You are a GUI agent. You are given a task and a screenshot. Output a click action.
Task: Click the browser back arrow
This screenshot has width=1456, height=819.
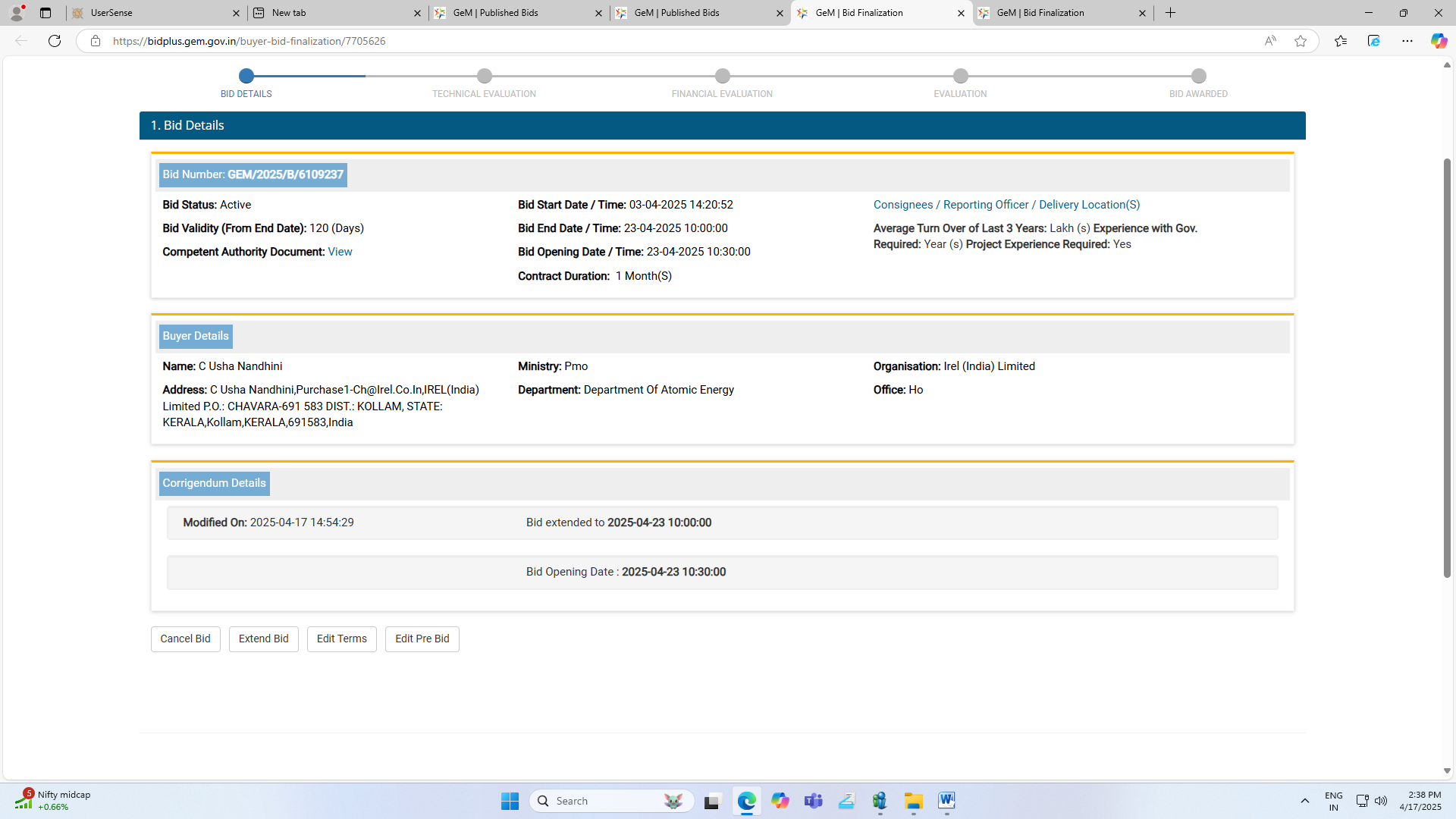coord(21,41)
